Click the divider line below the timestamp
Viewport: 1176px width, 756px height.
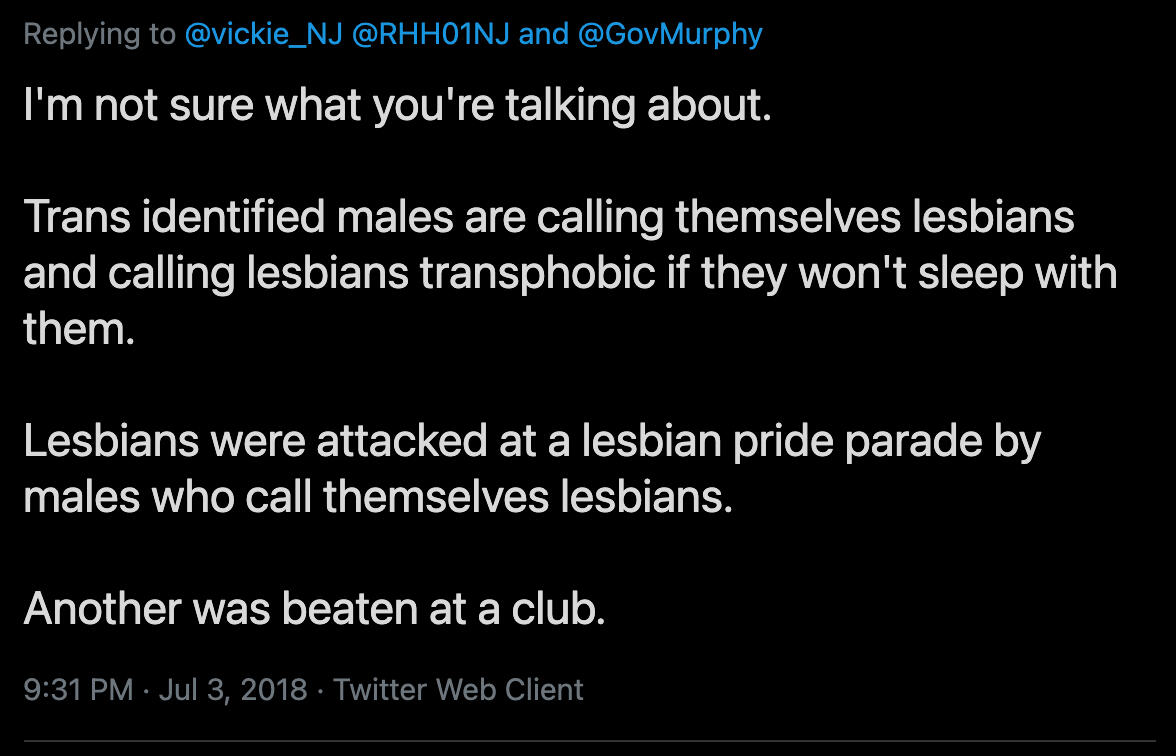click(588, 741)
